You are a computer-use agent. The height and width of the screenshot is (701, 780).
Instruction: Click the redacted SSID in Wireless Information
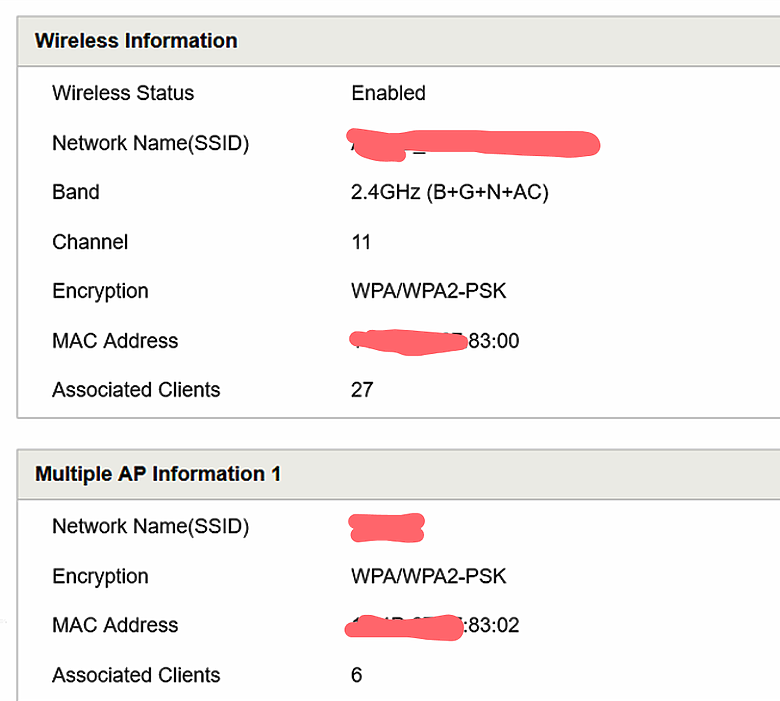click(x=473, y=145)
